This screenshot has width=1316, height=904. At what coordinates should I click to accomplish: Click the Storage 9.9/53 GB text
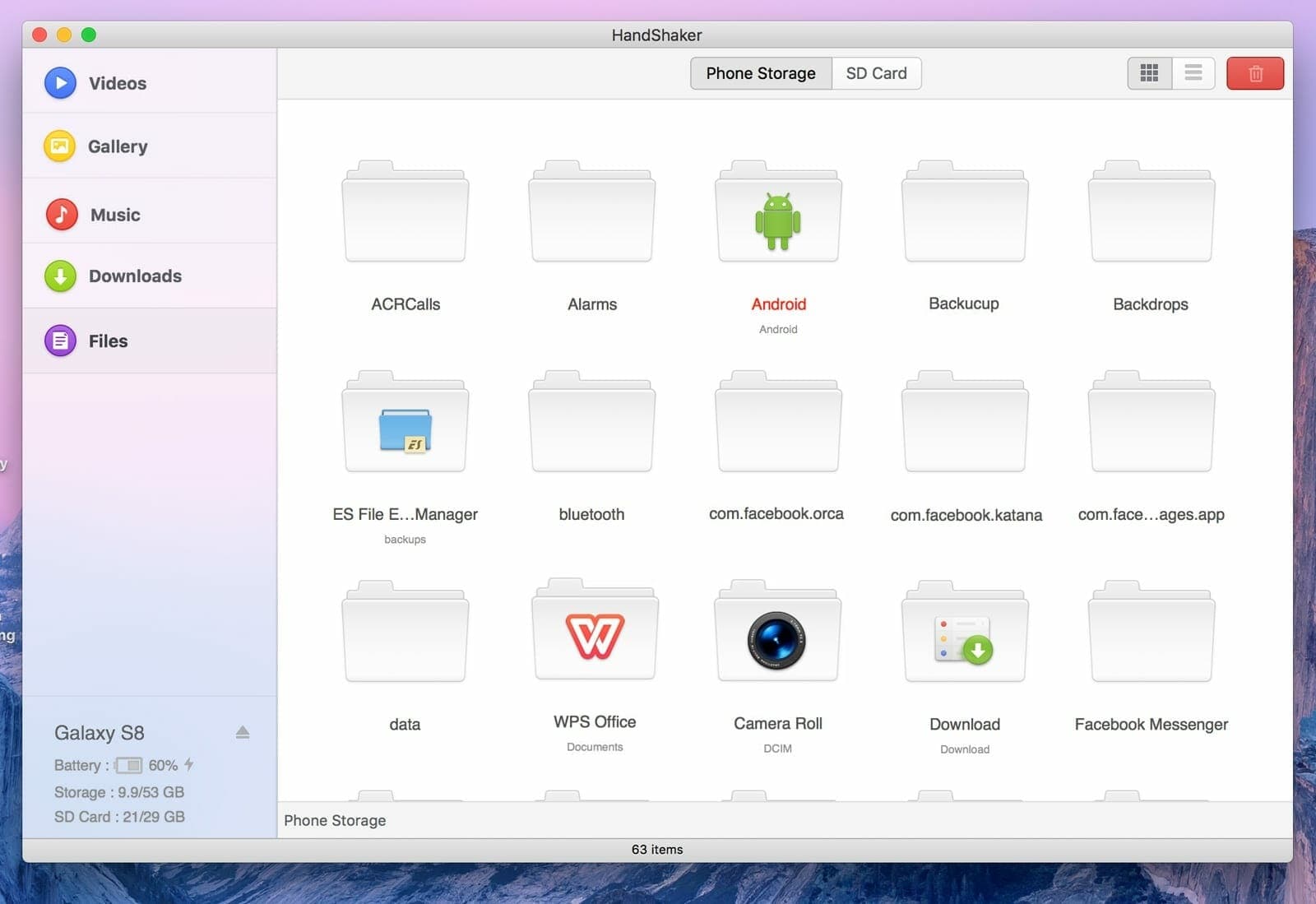click(x=119, y=792)
